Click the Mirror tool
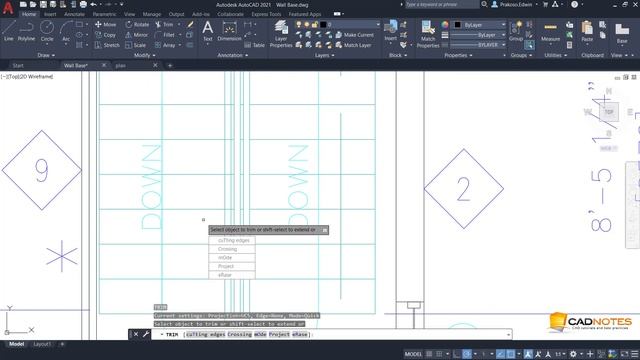This screenshot has width=640, height=360. (137, 35)
